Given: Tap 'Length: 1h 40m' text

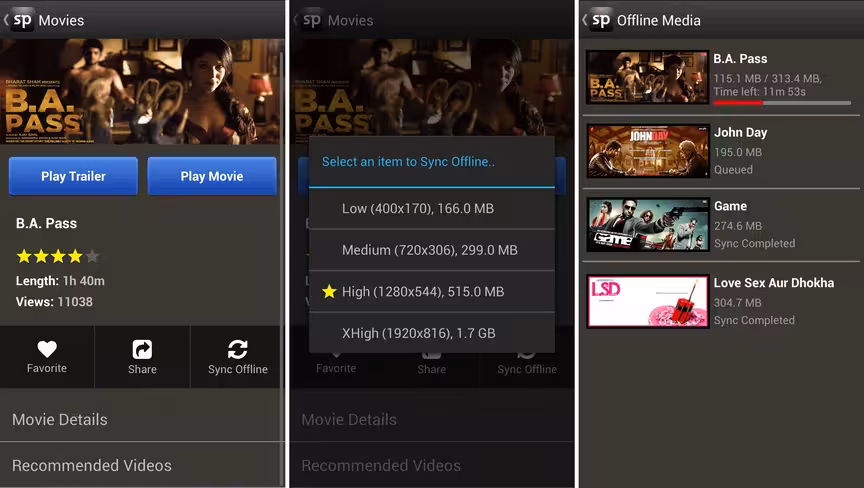Looking at the screenshot, I should [x=60, y=281].
